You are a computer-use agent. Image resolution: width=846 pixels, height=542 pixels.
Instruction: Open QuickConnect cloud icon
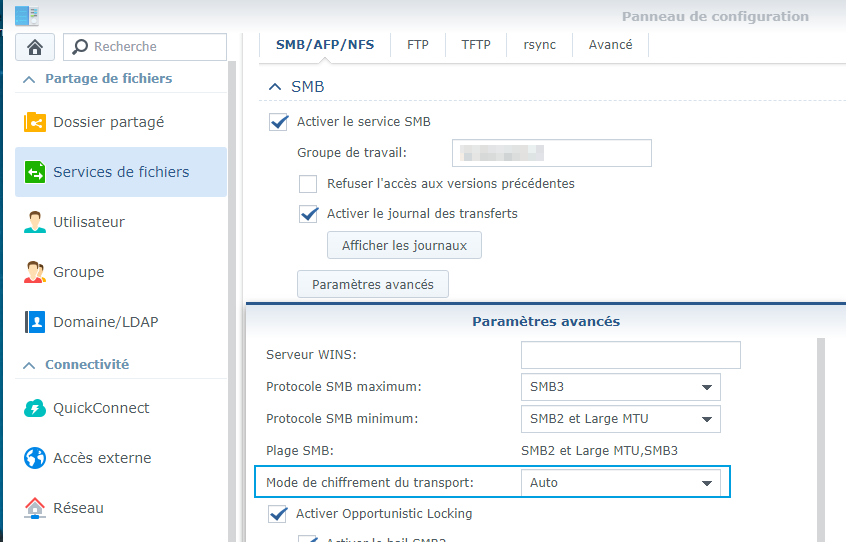click(35, 408)
